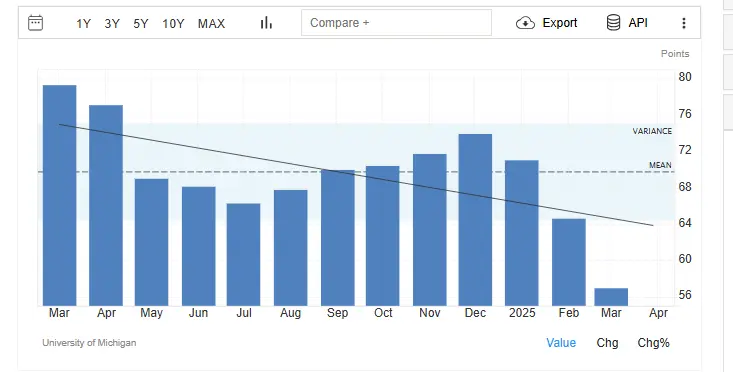Switch chart to Value view
733x372 pixels.
point(561,343)
